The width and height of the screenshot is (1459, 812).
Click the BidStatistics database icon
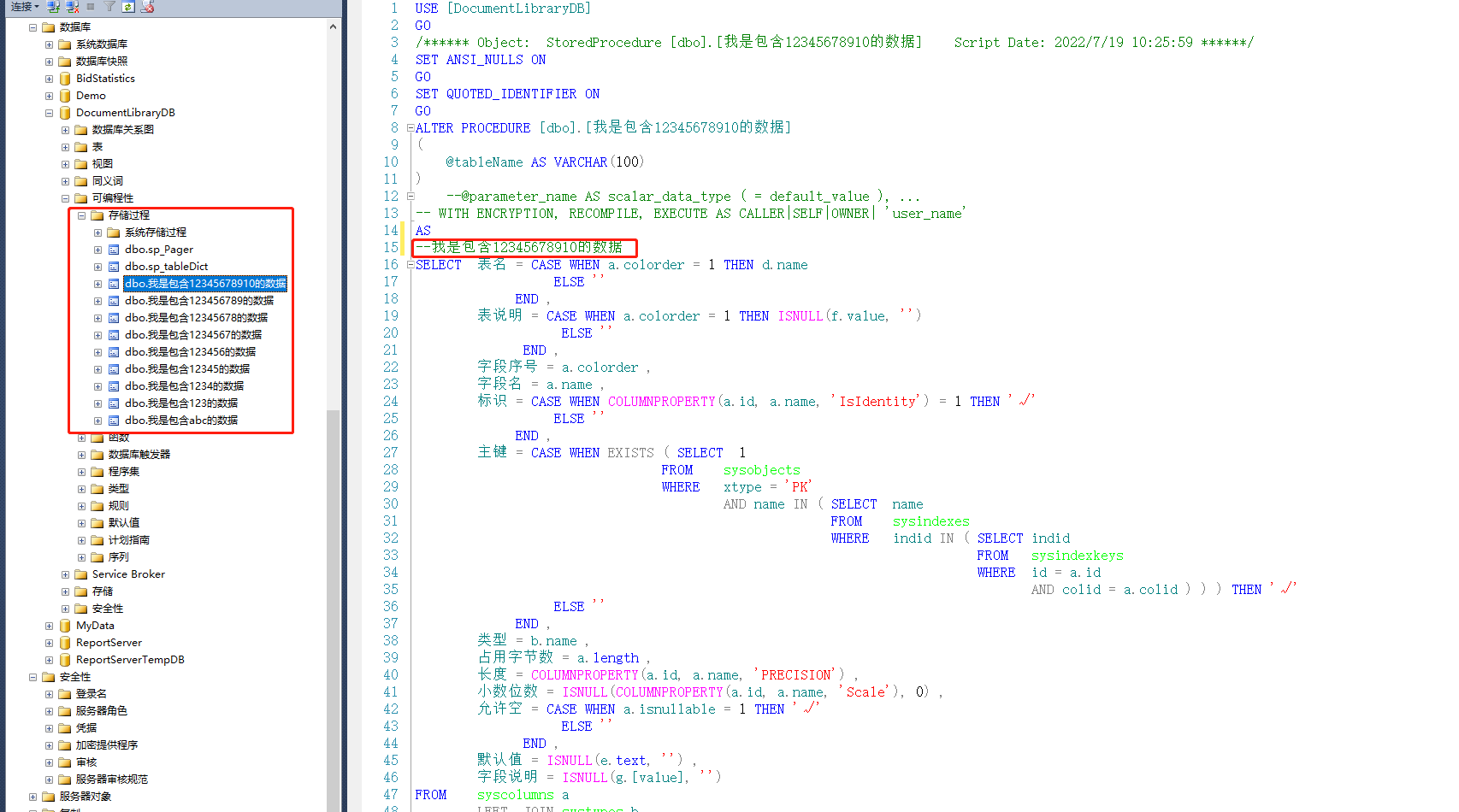(x=65, y=79)
